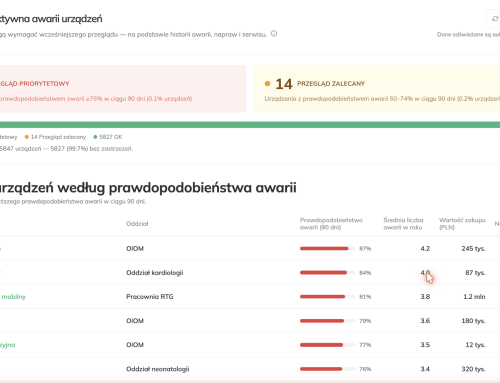Click the 81% probability bar
The width and height of the screenshot is (500, 383).
click(327, 297)
